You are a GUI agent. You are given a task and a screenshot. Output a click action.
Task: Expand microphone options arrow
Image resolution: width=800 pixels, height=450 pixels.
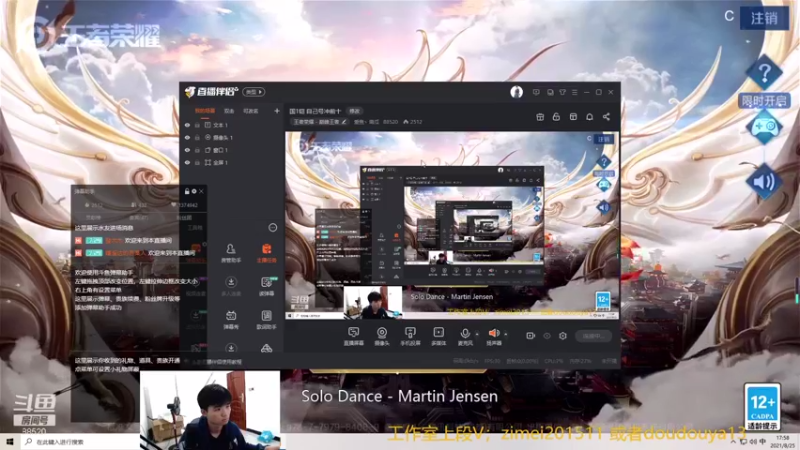click(x=477, y=334)
